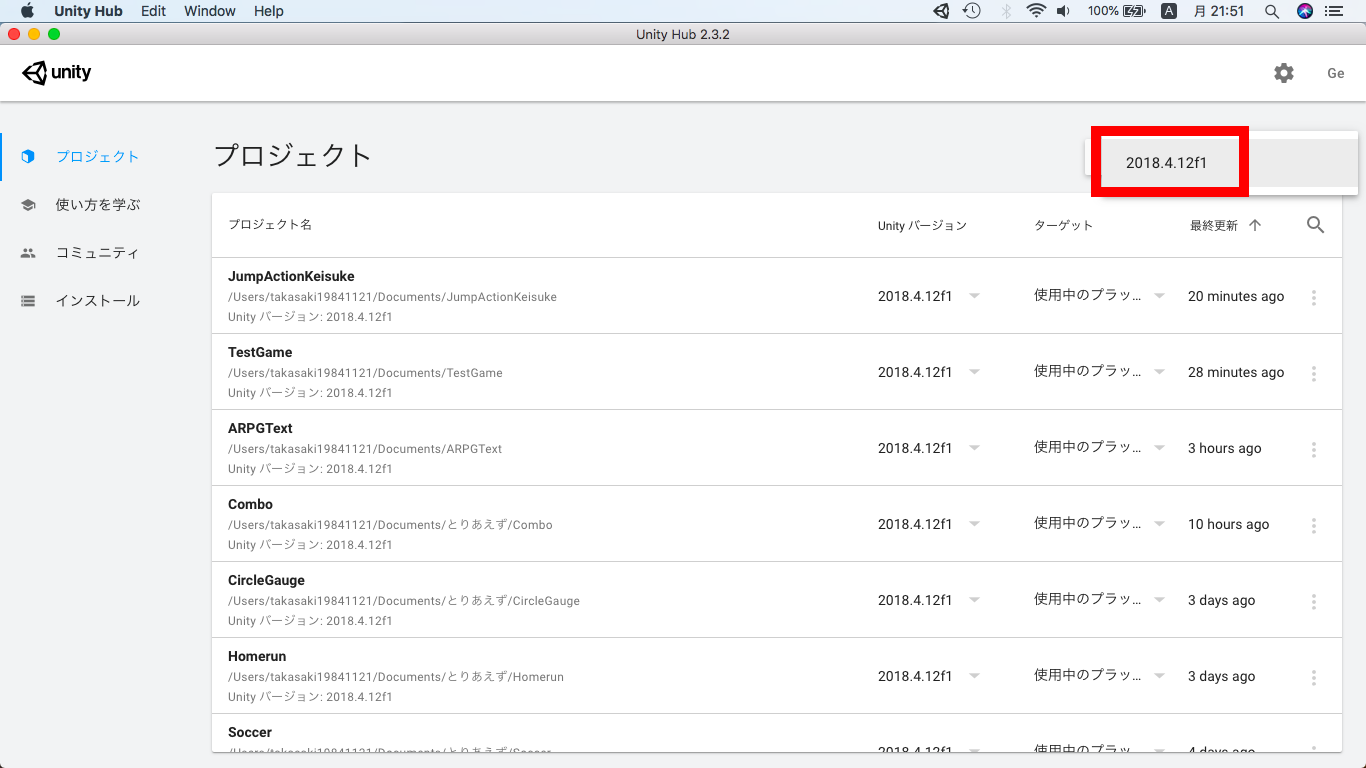Open more options for Combo project

point(1314,525)
